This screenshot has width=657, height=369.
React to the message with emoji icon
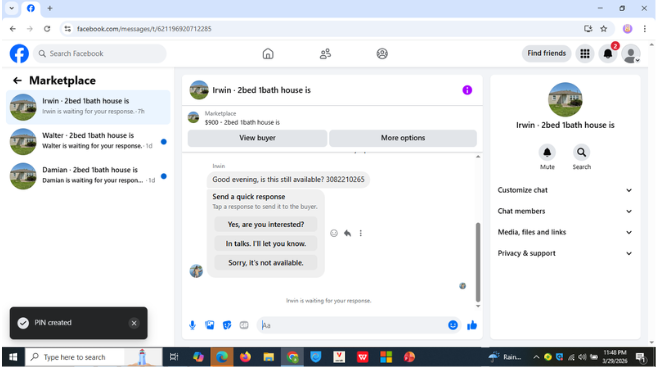334,233
